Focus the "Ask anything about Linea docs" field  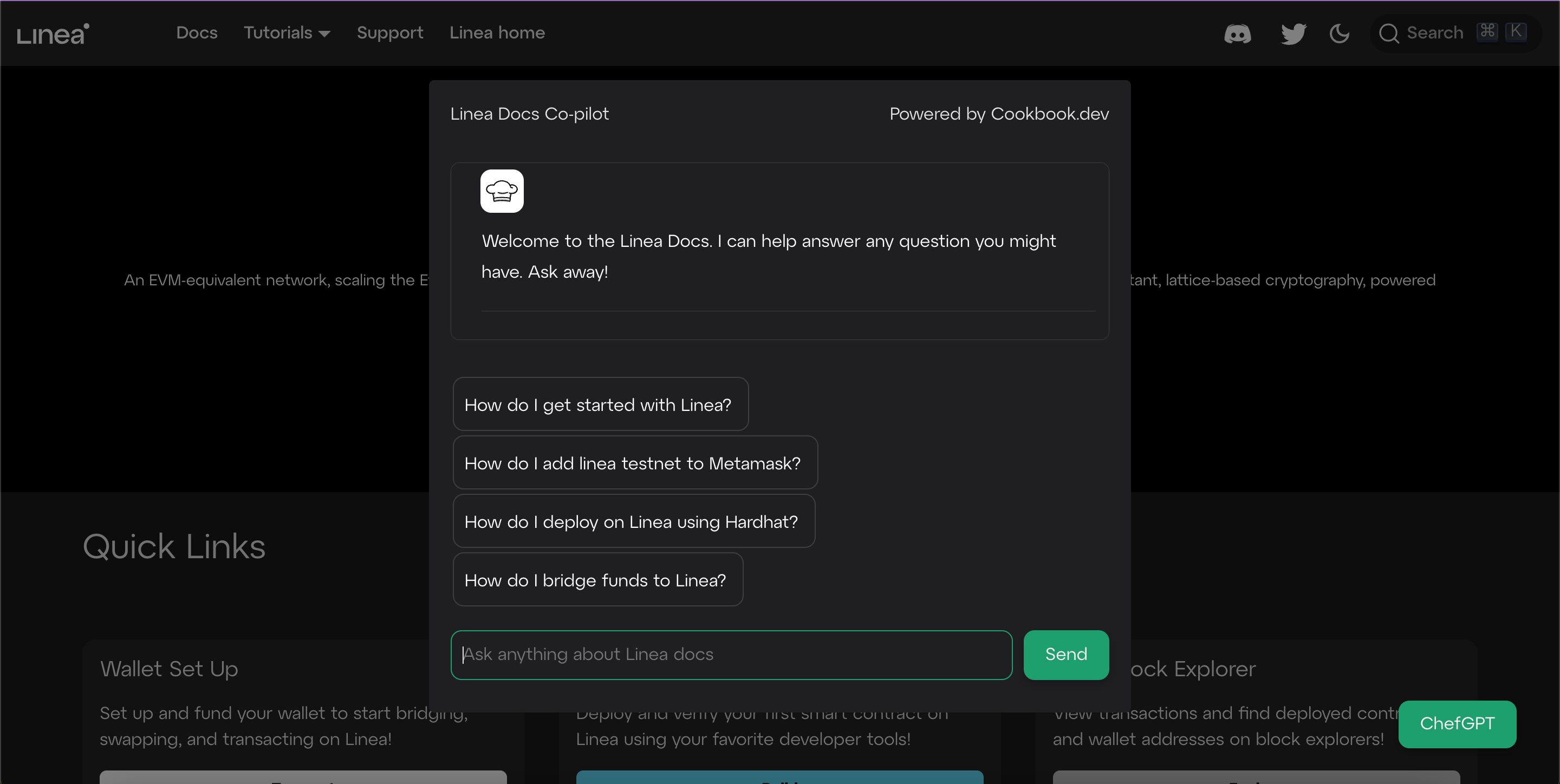tap(732, 655)
